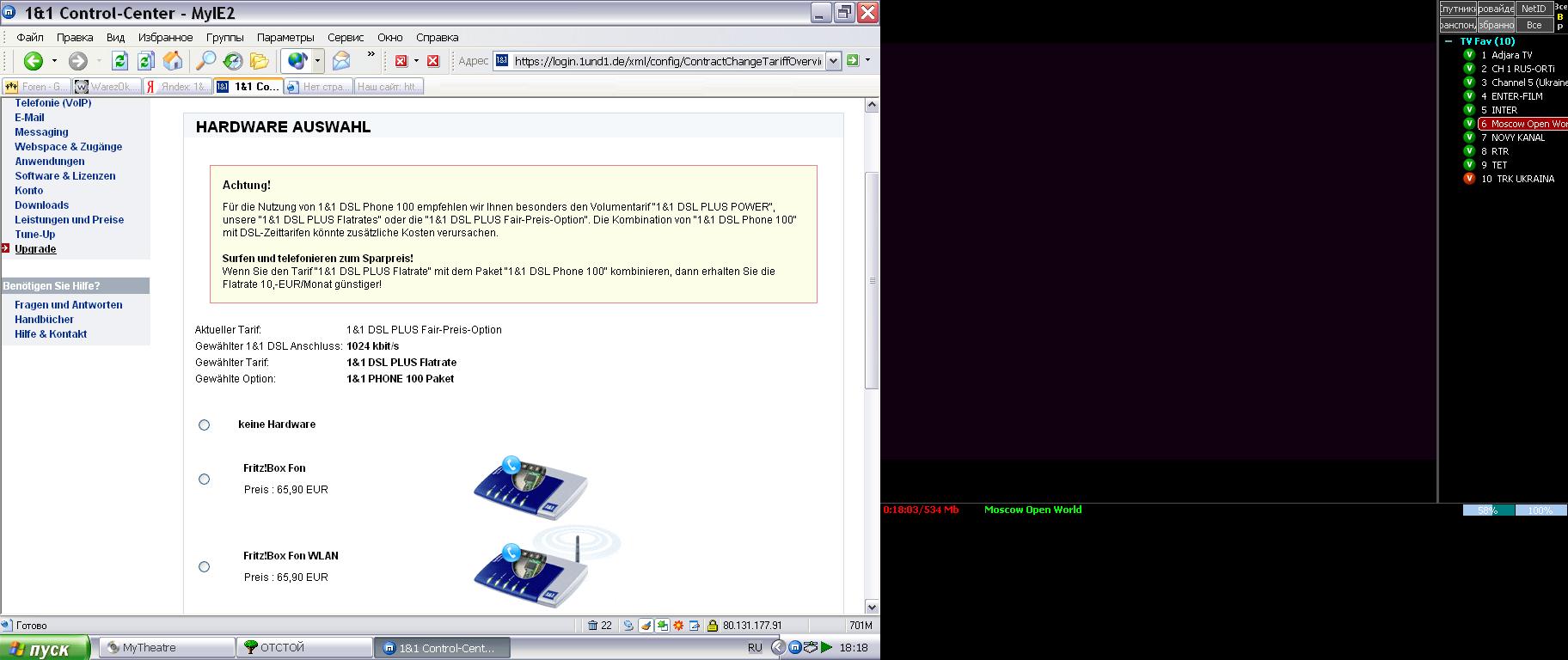Screen dimensions: 1568x660
Task: Open the Upgrade sidebar link
Action: (x=35, y=248)
